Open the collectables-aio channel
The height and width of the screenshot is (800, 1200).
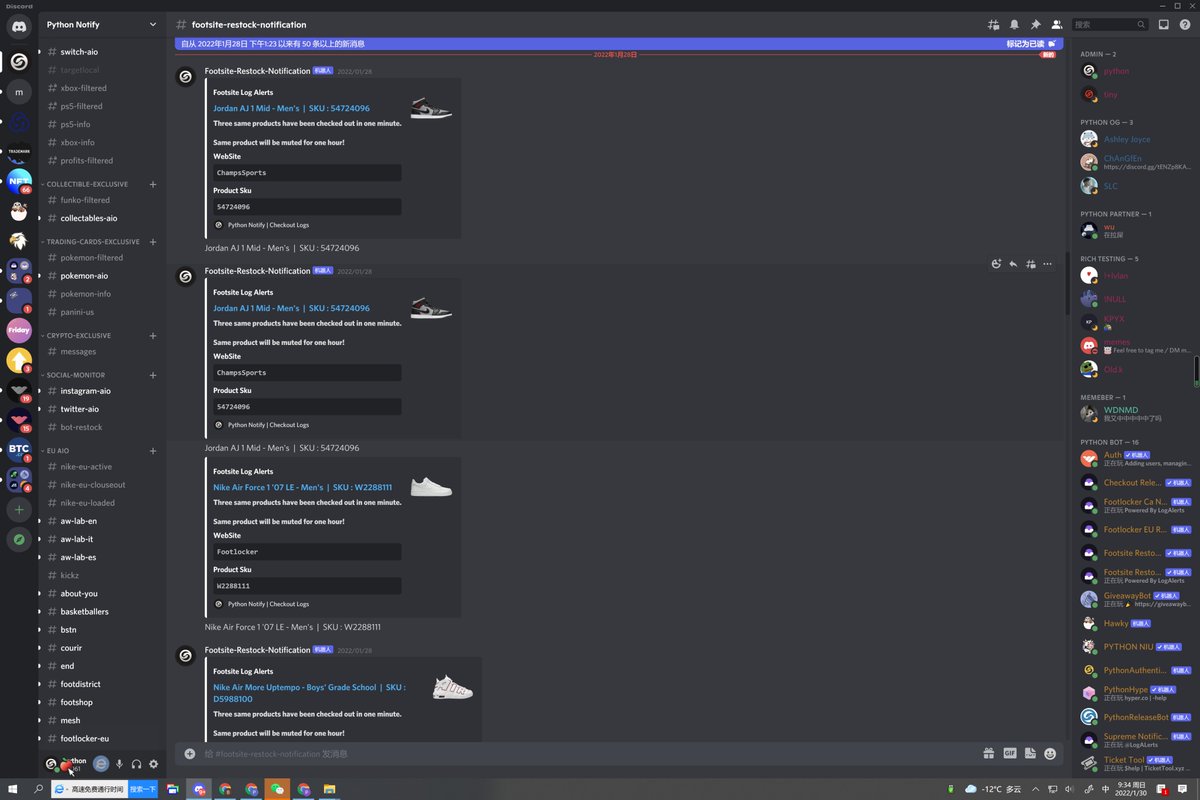coord(102,218)
